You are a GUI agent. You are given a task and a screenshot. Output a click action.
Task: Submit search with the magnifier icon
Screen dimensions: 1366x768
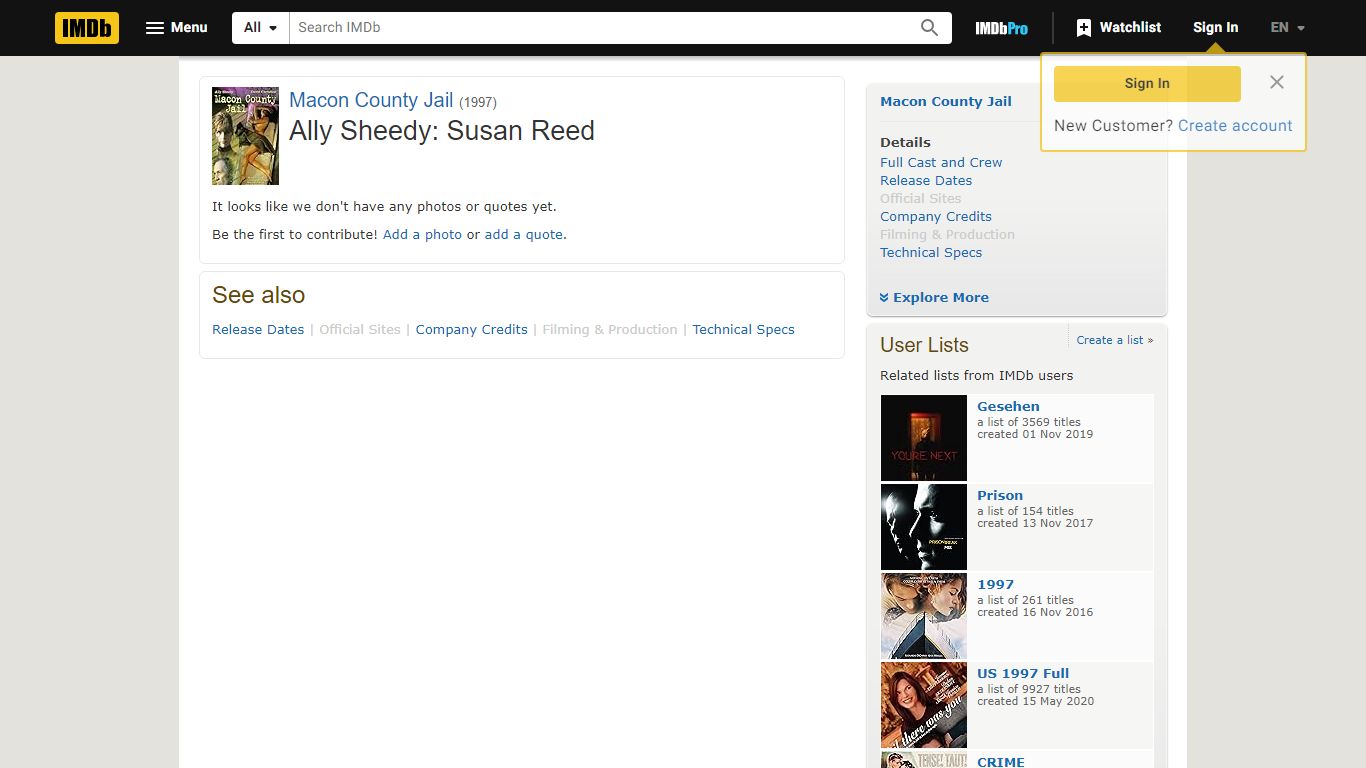coord(930,28)
